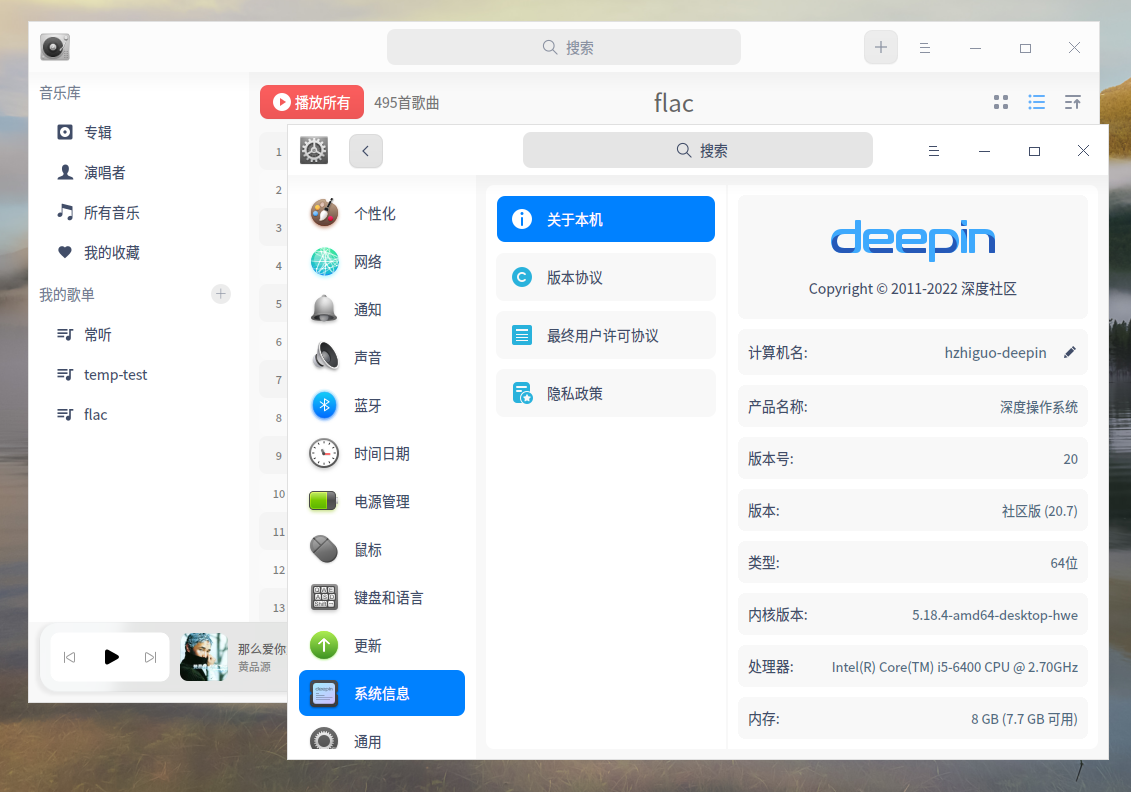Edit the computer name using the pencil icon

pyautogui.click(x=1069, y=352)
